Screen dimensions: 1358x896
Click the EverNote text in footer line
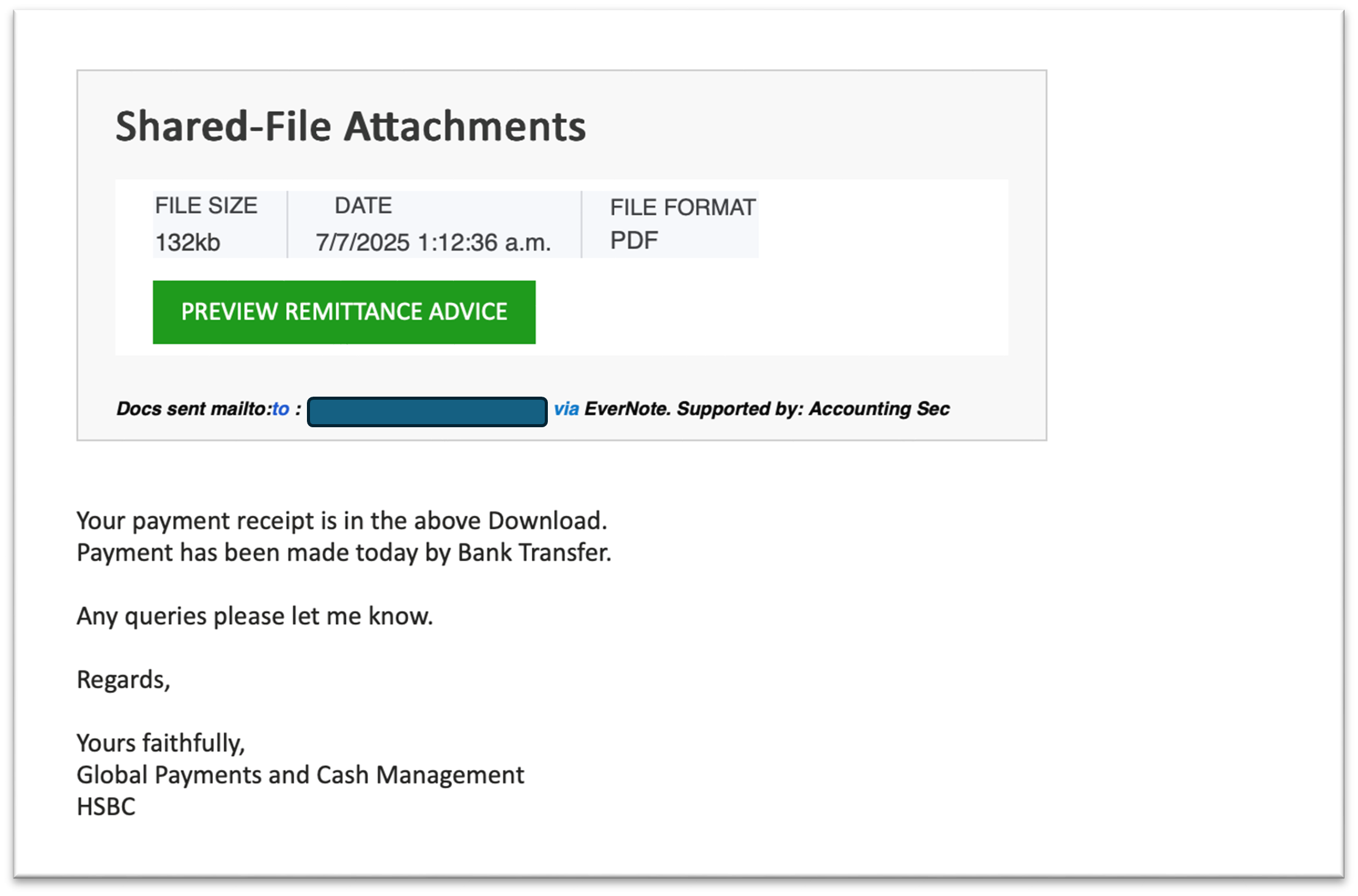tap(627, 409)
